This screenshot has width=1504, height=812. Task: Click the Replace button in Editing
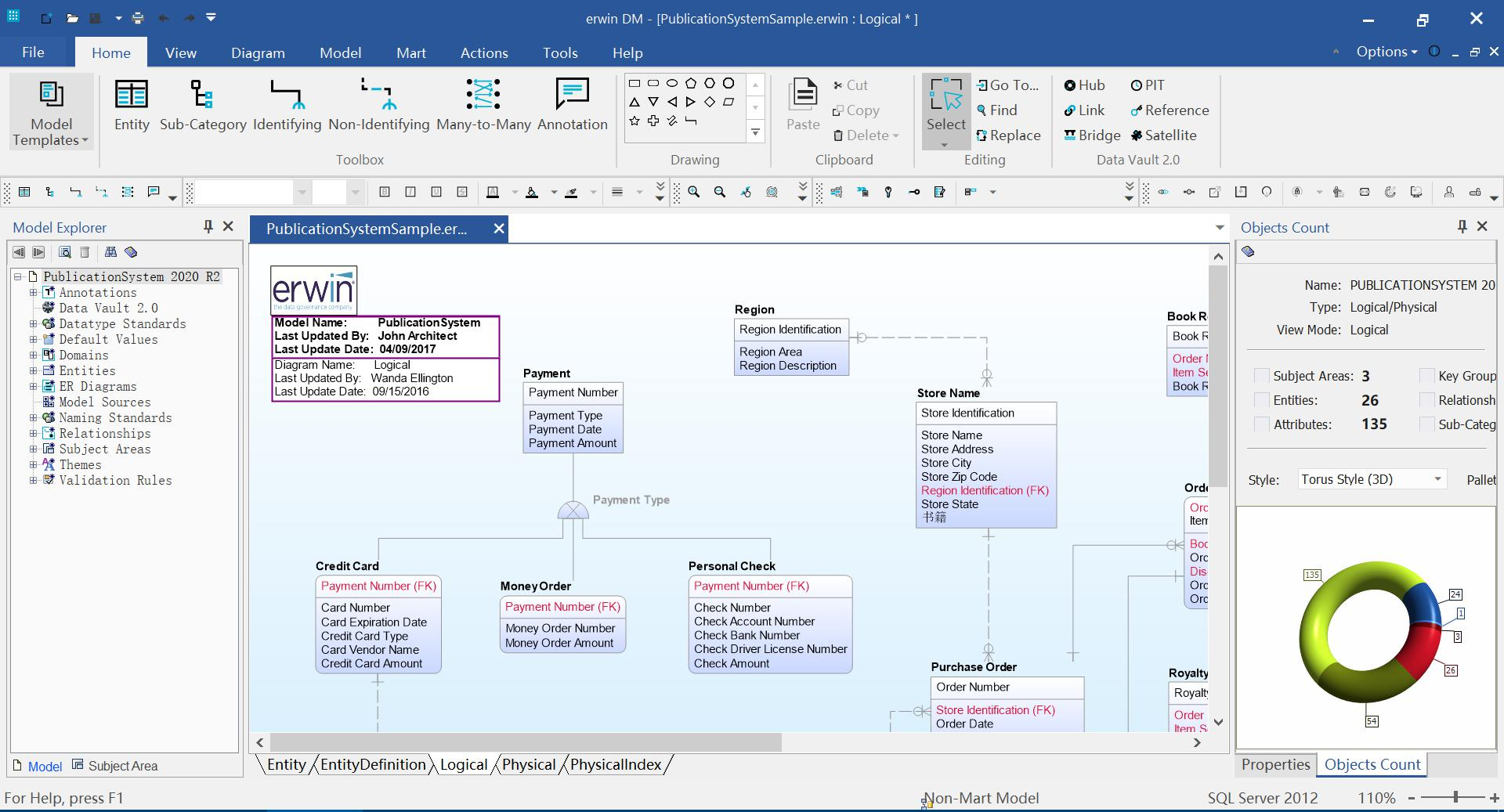coord(1008,135)
